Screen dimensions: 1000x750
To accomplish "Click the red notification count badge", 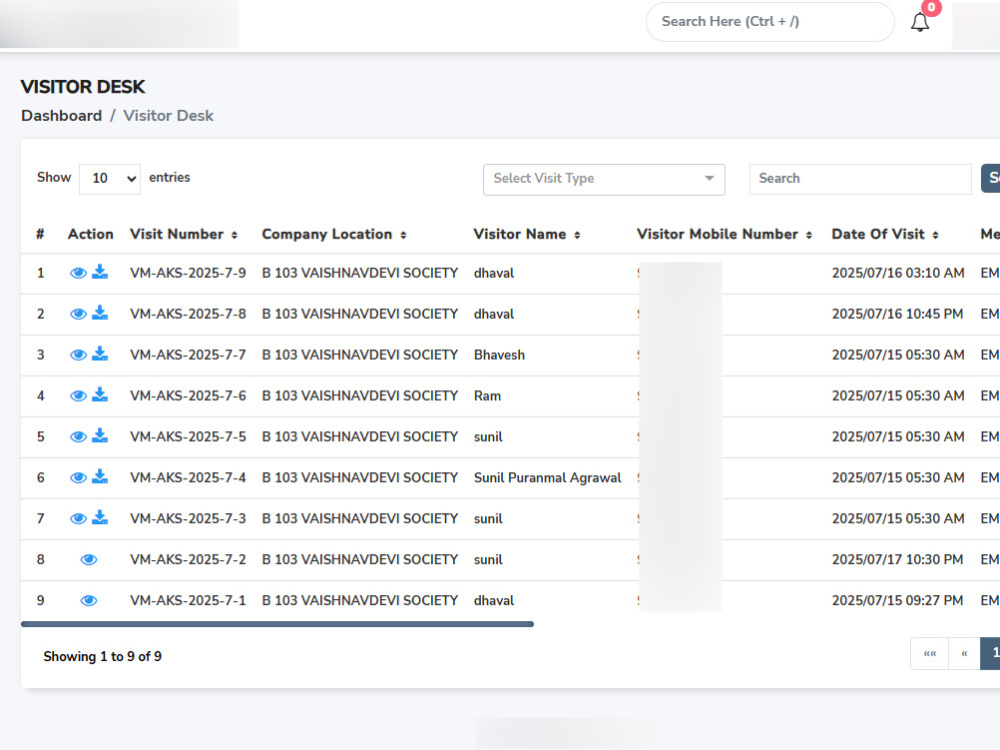I will 931,8.
